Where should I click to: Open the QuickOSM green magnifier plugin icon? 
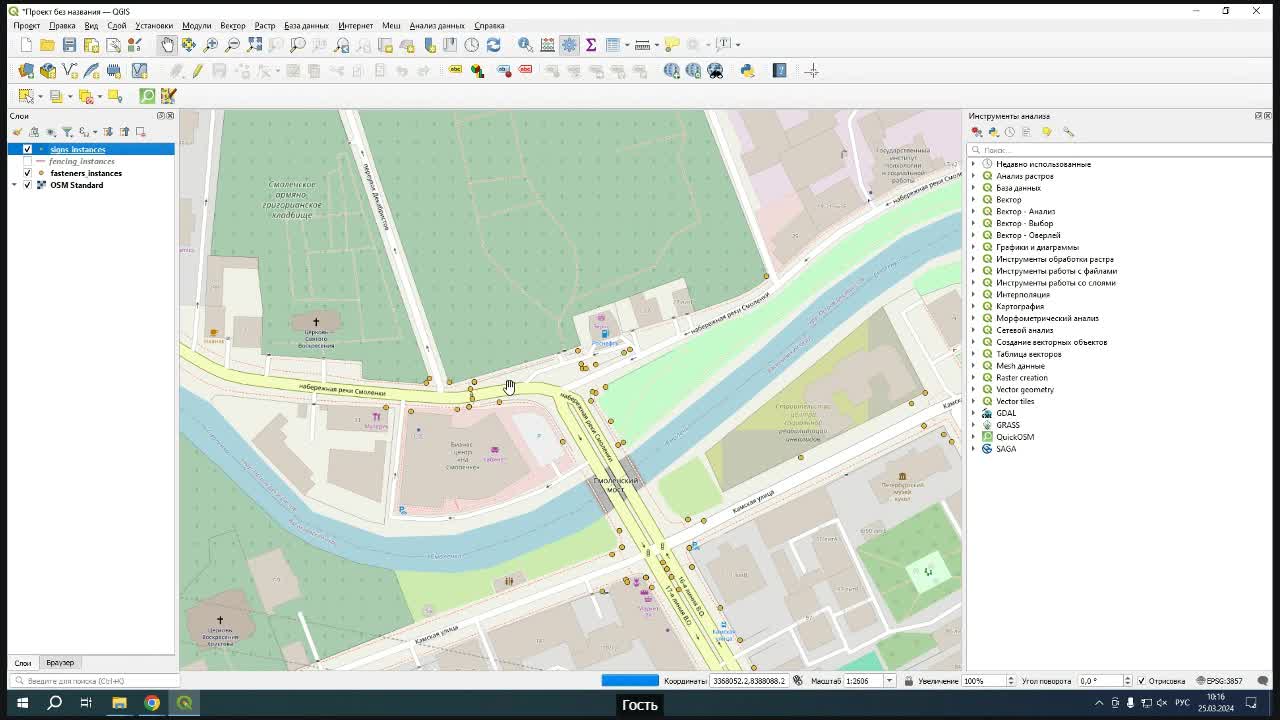pyautogui.click(x=147, y=96)
